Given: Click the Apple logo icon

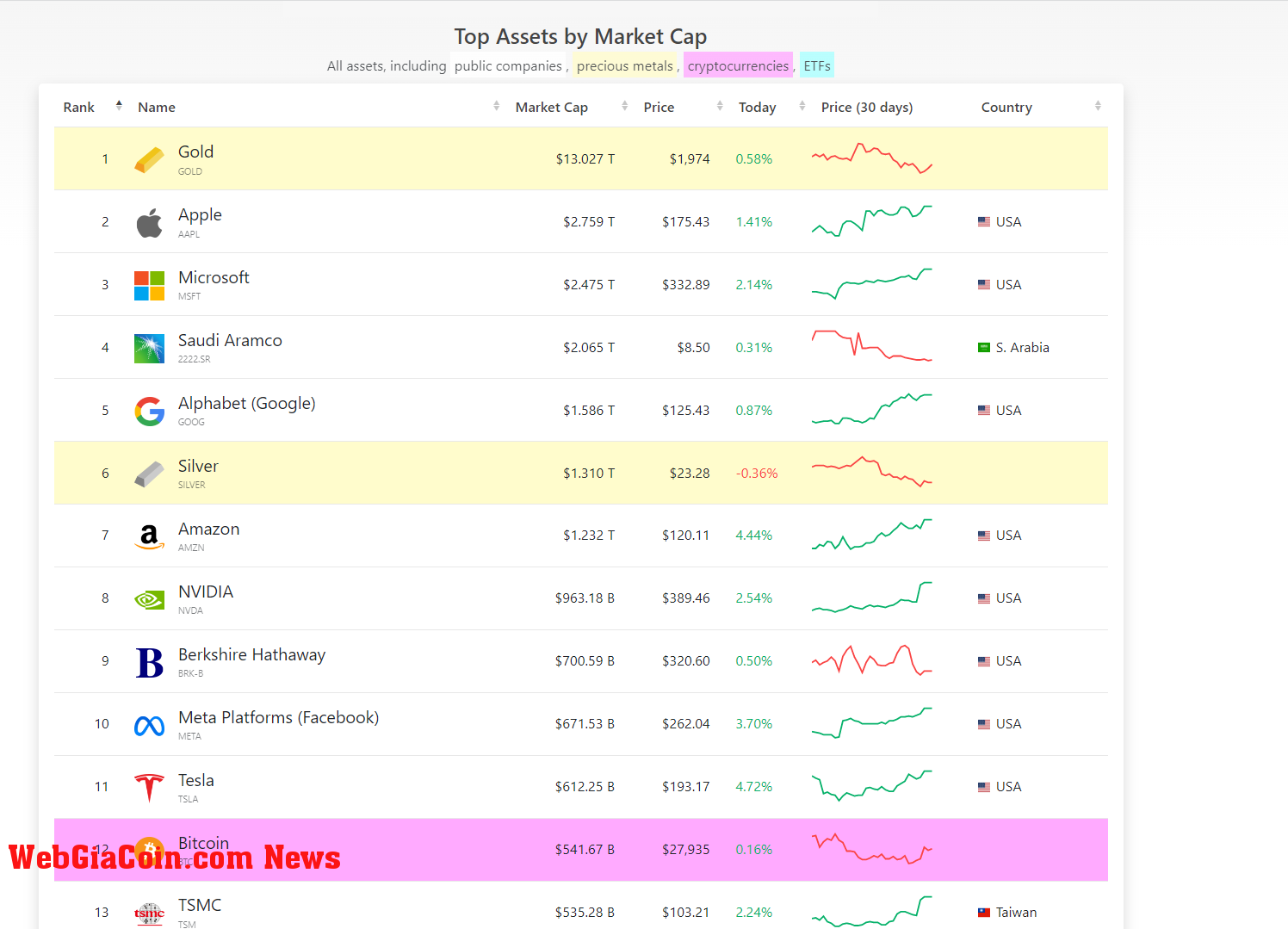Looking at the screenshot, I should click(150, 223).
